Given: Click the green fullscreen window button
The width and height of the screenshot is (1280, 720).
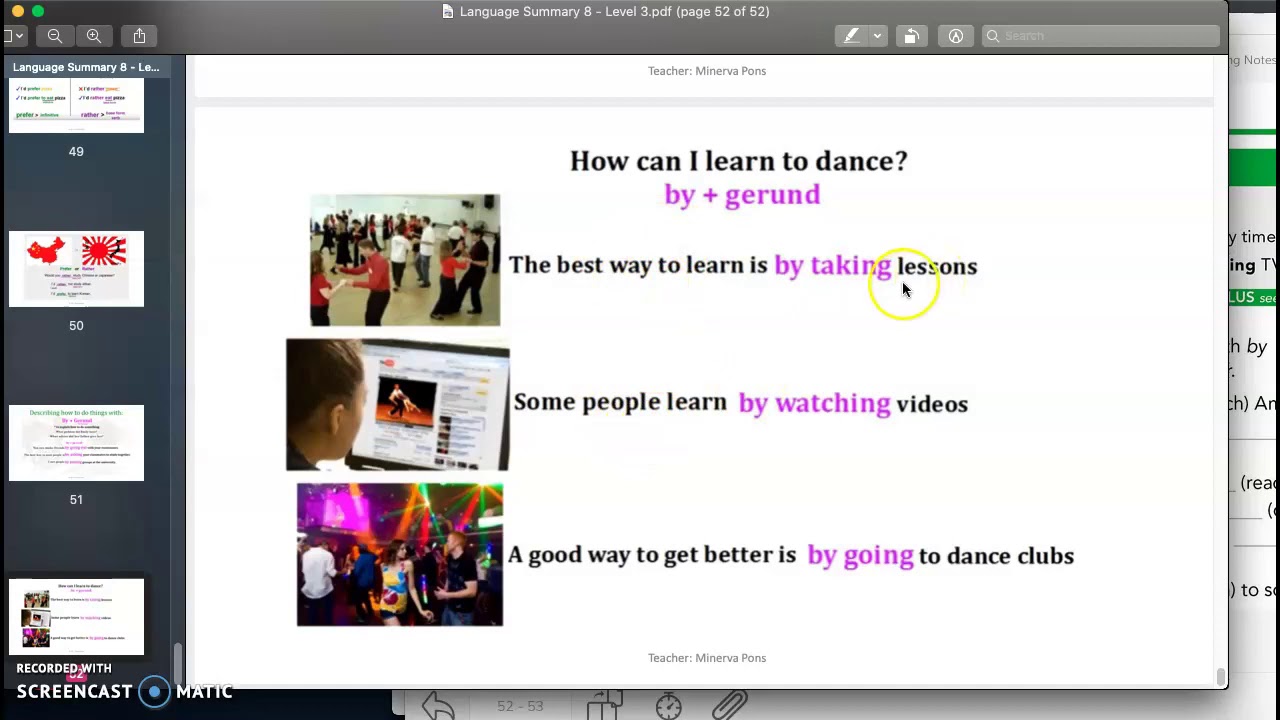Looking at the screenshot, I should [x=38, y=11].
